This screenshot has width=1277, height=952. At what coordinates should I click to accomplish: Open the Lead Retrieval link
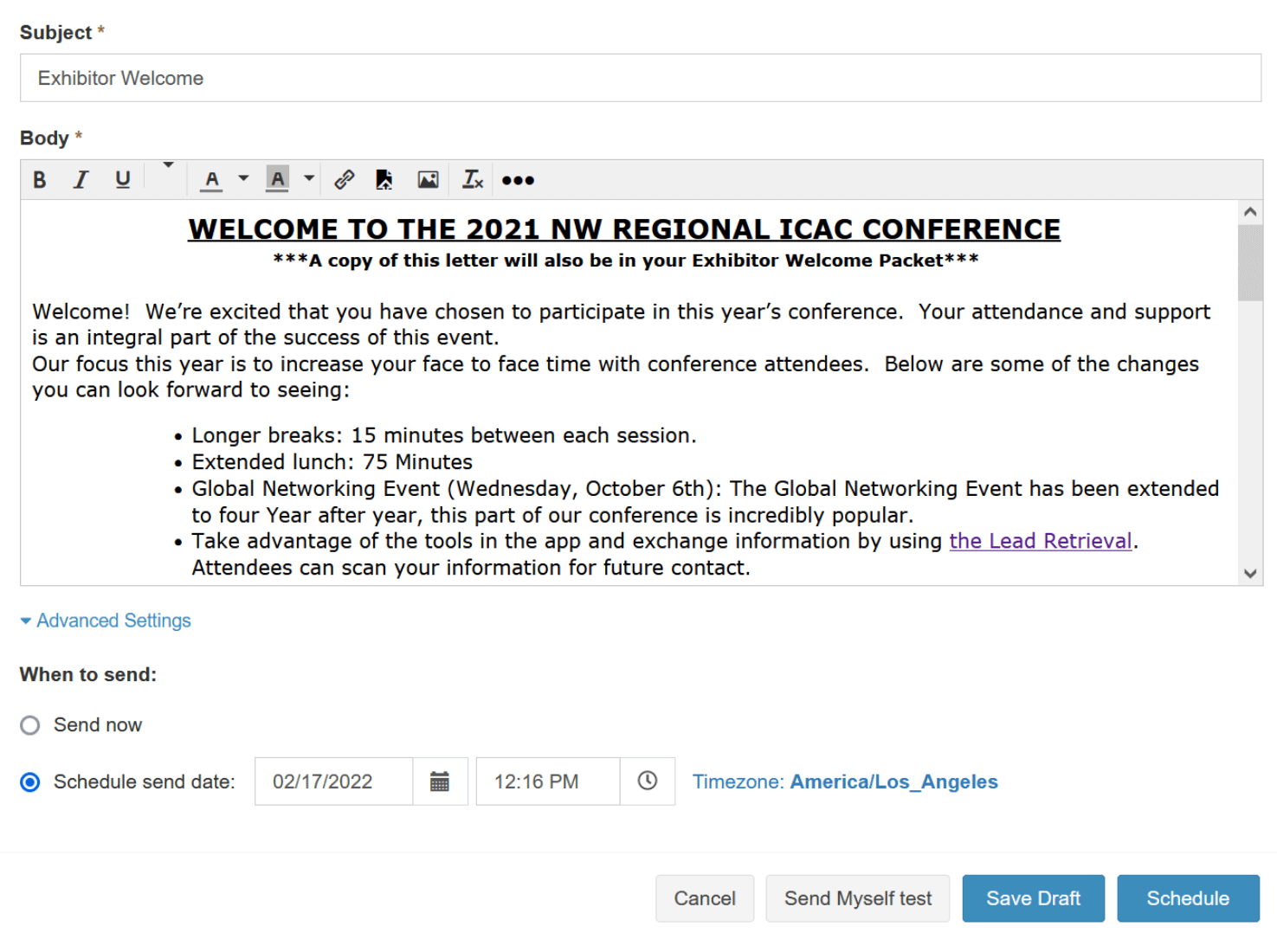(x=1040, y=541)
